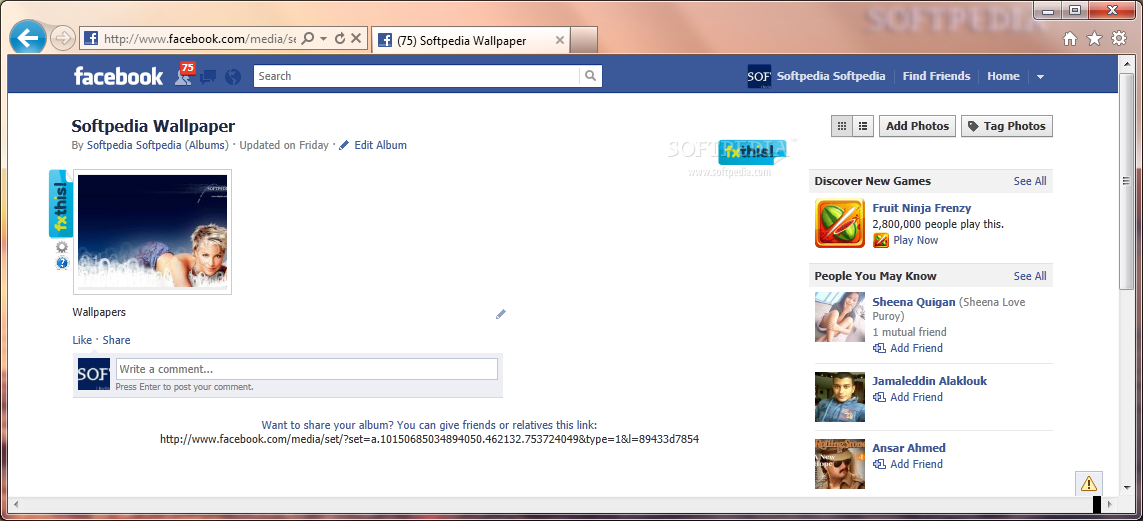This screenshot has width=1143, height=521.
Task: Refresh the page with reload icon
Action: (x=340, y=39)
